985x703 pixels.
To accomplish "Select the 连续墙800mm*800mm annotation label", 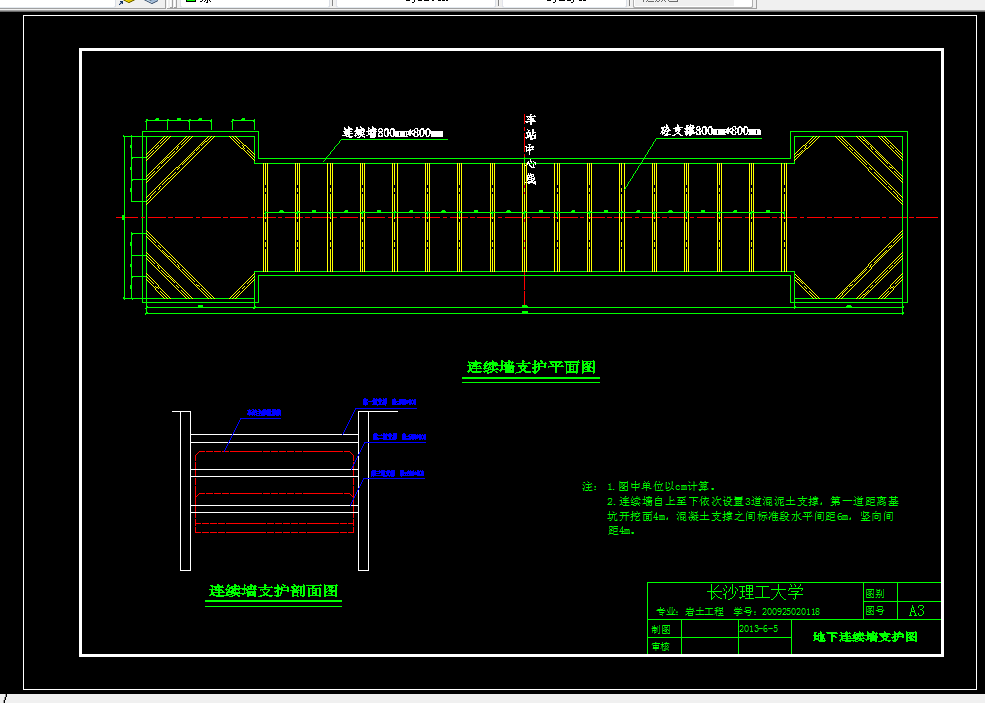I will 393,133.
